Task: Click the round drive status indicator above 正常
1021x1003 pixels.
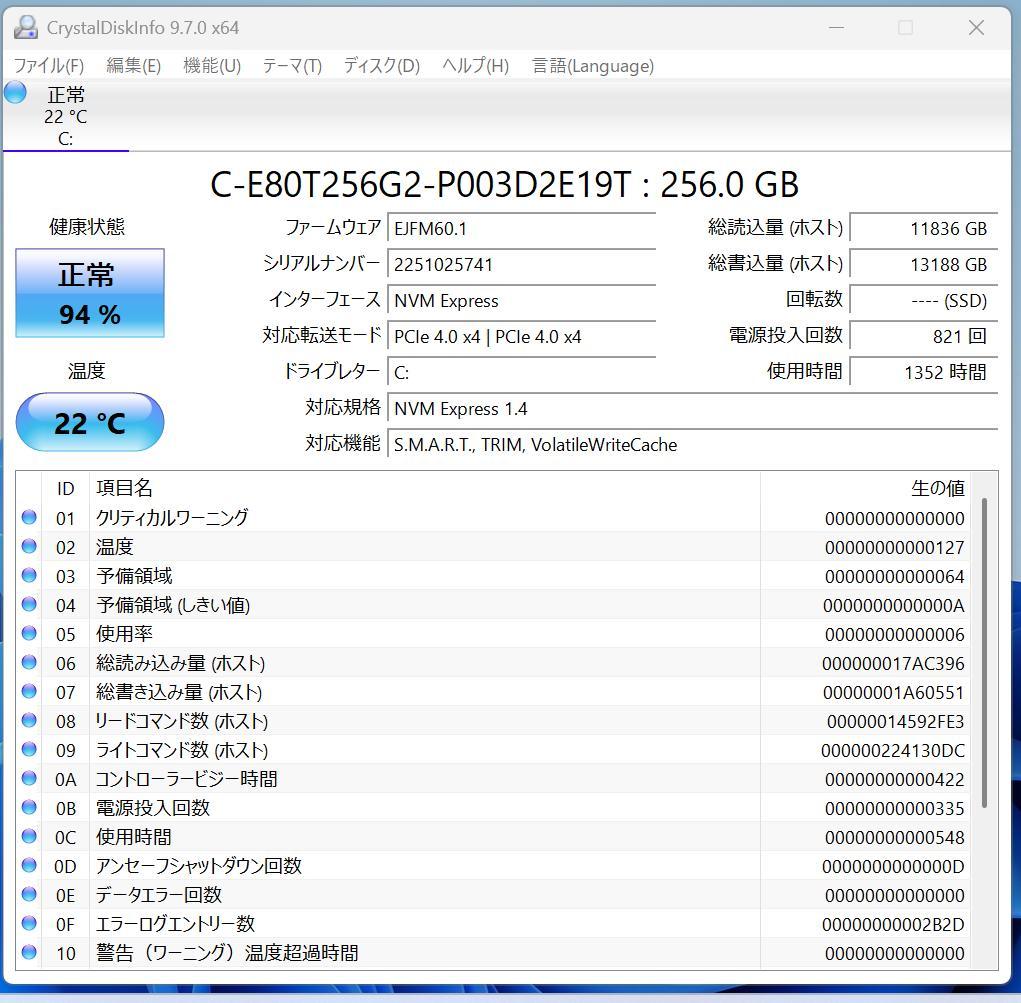Action: tap(14, 92)
